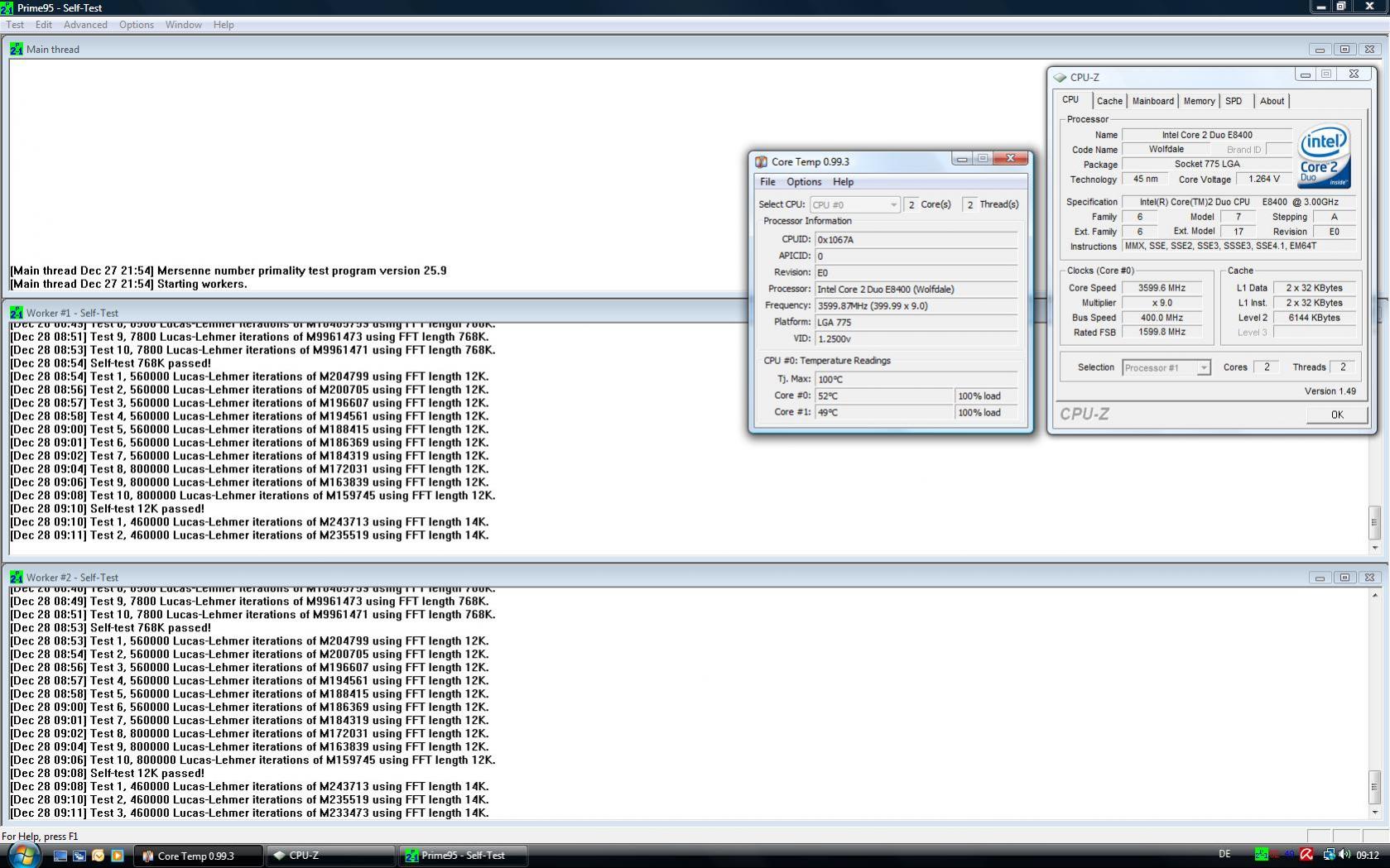Click the blue Core Temp tray temperature
The image size is (1390, 868).
click(x=1289, y=855)
